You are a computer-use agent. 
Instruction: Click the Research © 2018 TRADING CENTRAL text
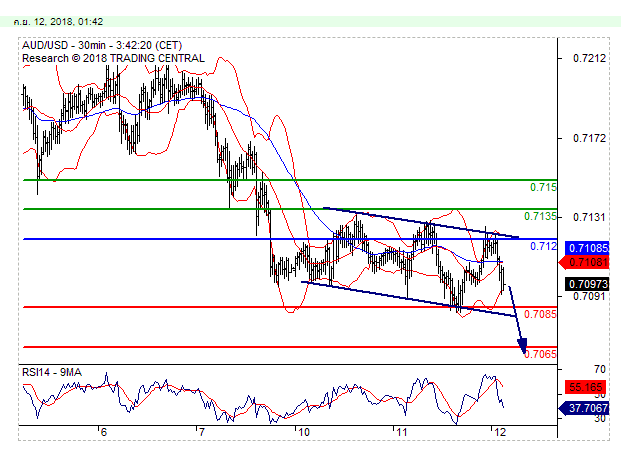(113, 58)
